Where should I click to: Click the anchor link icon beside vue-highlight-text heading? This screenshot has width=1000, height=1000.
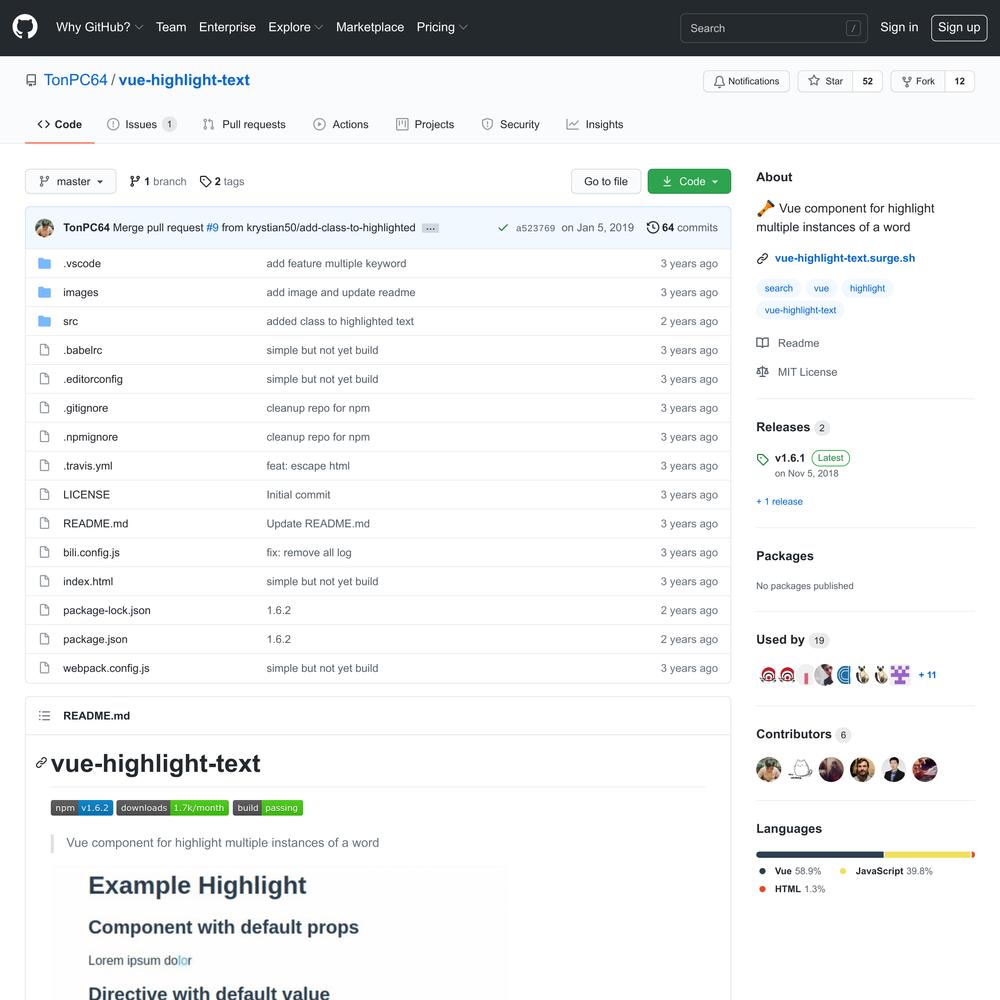tap(41, 763)
